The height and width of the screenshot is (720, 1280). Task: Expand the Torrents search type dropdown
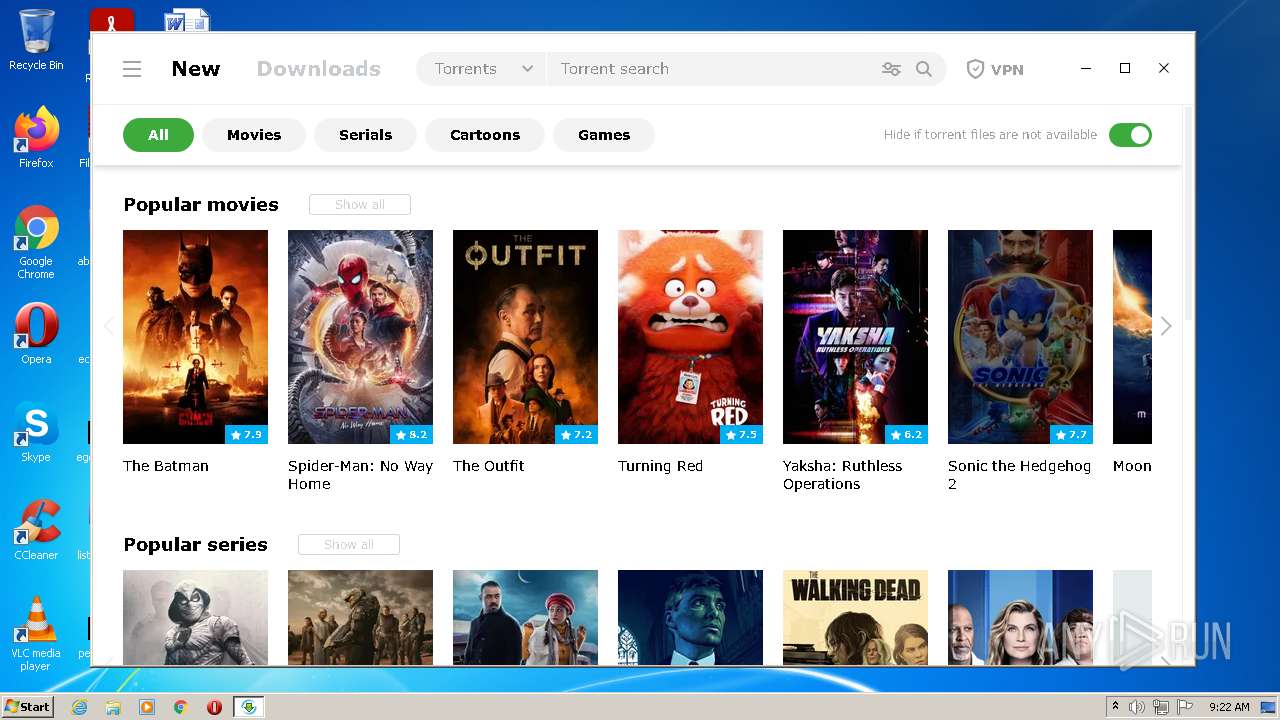482,69
